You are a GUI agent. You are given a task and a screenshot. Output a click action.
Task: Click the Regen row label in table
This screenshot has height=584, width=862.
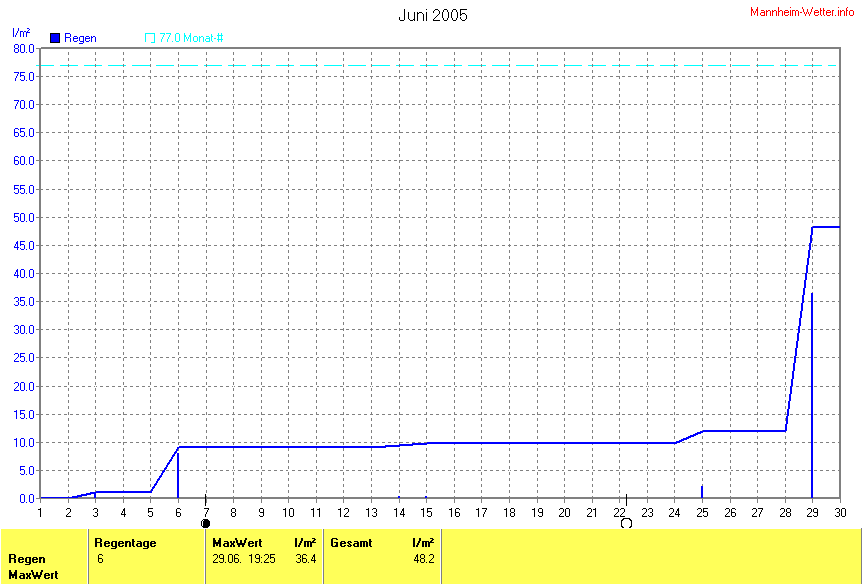point(26,559)
